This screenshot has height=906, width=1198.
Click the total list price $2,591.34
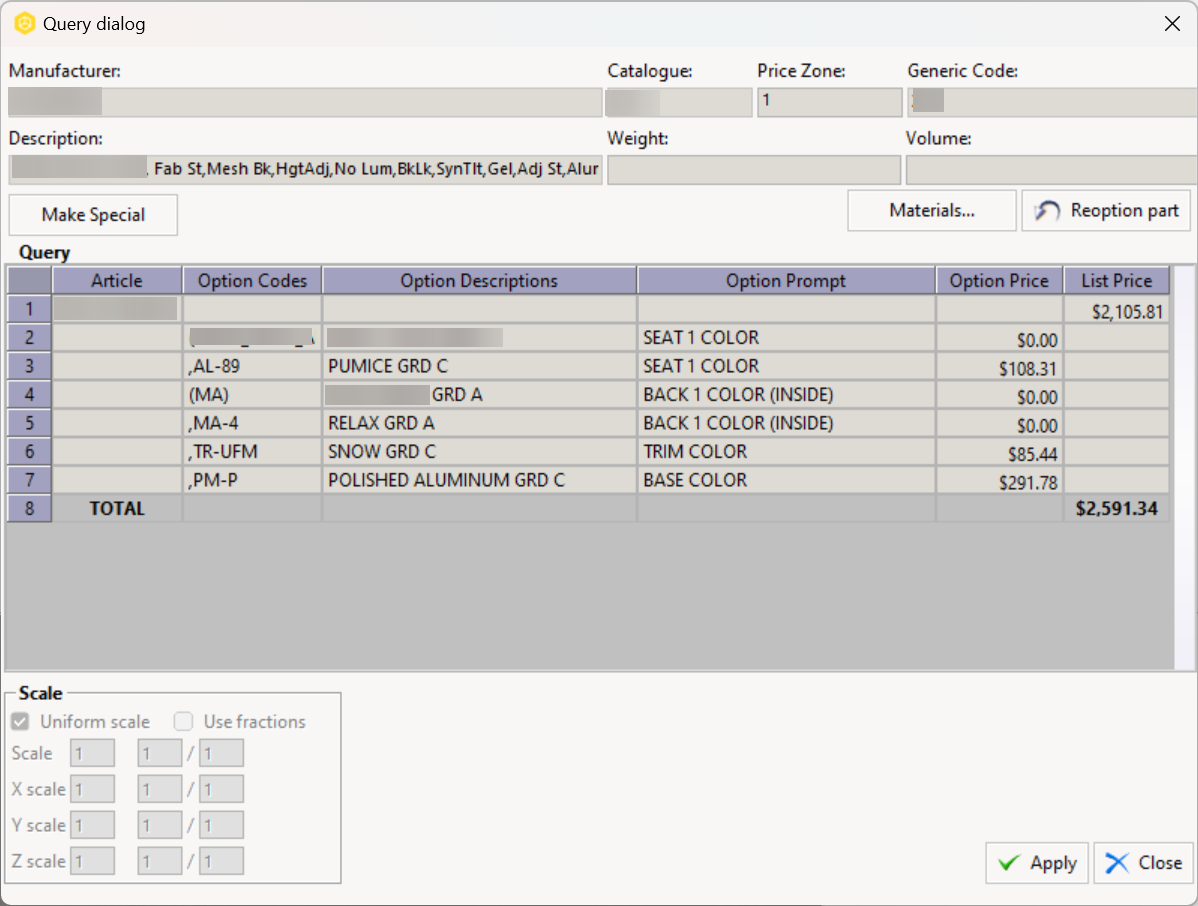(1116, 508)
